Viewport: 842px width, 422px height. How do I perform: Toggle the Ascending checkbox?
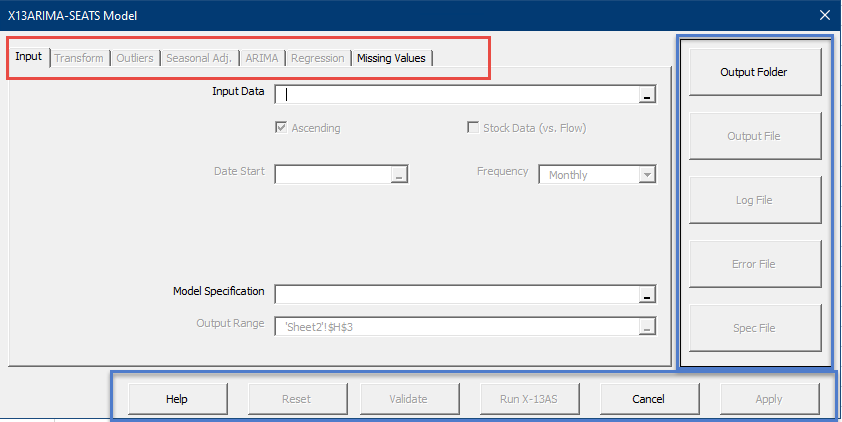(282, 128)
